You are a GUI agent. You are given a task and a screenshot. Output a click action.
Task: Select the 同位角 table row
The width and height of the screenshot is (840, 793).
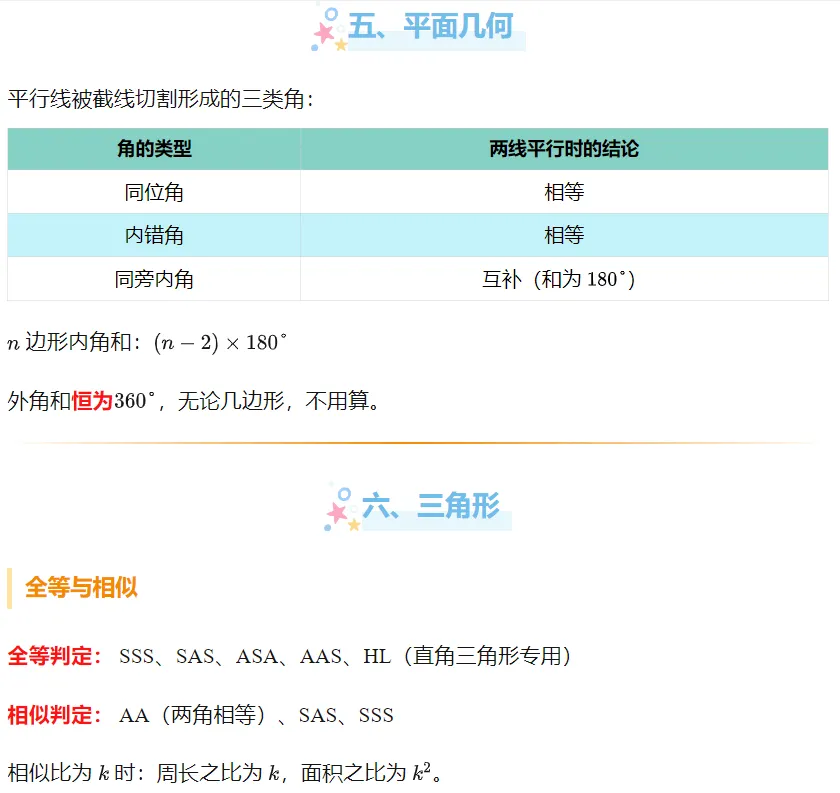(154, 192)
